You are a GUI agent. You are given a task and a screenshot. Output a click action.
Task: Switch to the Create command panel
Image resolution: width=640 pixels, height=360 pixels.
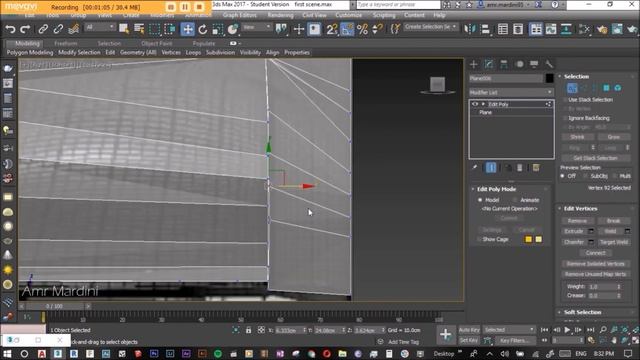coord(473,64)
